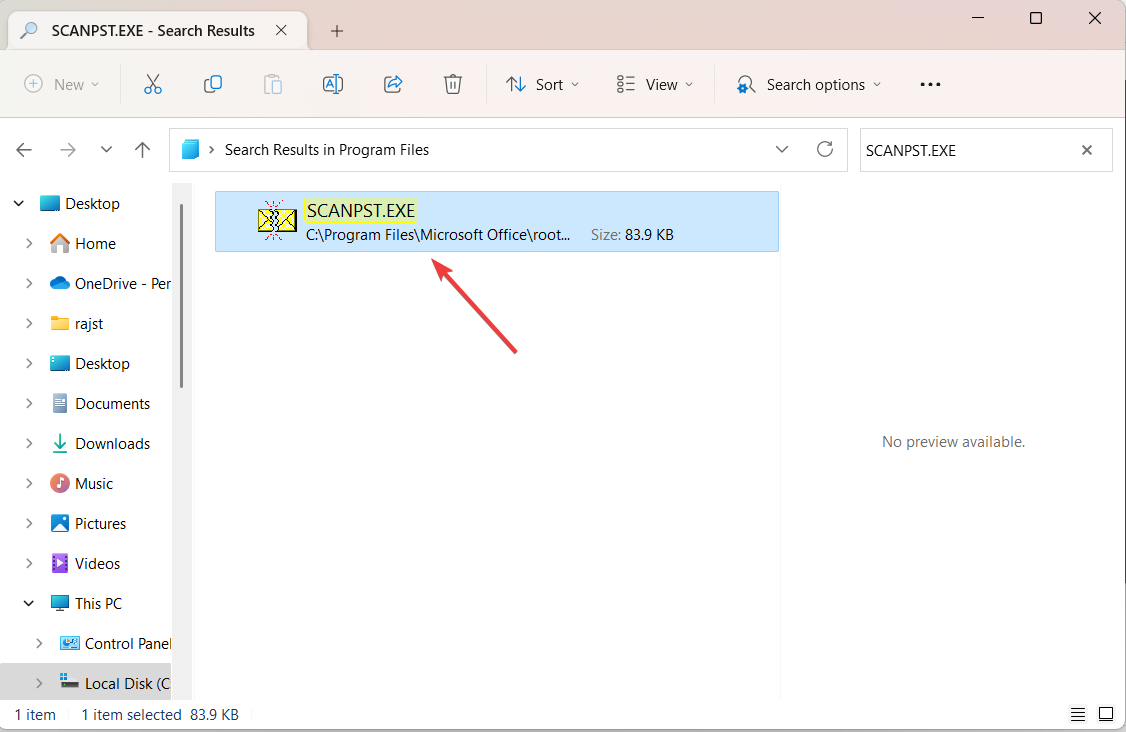
Task: Open the Sort dropdown menu
Action: tap(542, 85)
